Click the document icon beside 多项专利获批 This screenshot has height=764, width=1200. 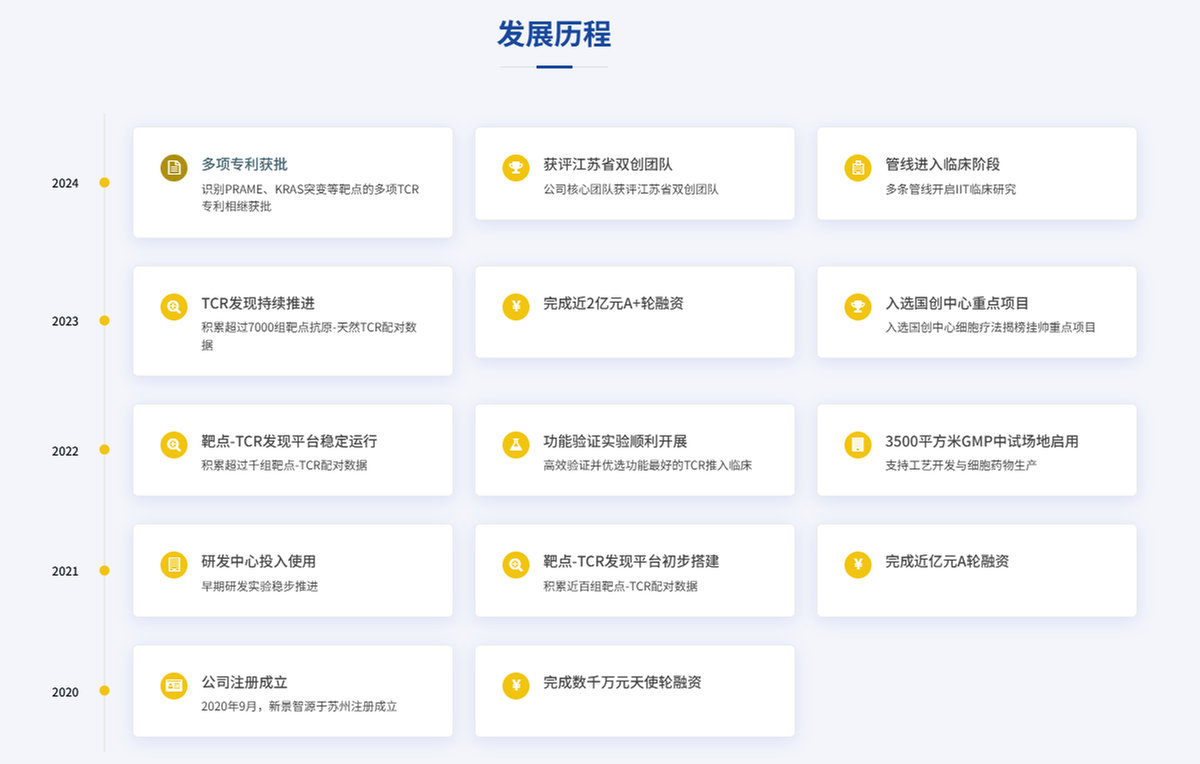[174, 168]
